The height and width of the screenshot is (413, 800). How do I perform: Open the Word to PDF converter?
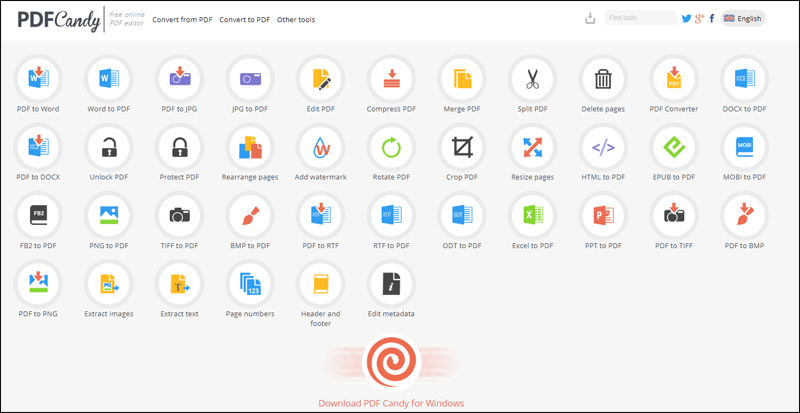(x=109, y=79)
